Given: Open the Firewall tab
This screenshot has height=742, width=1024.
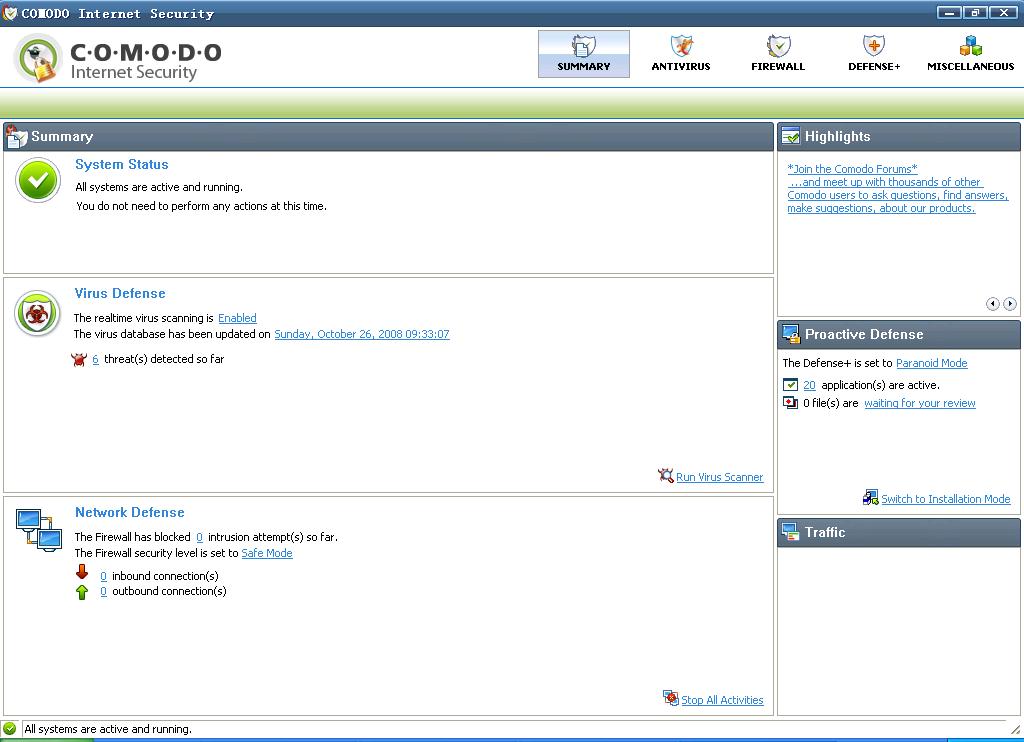Looking at the screenshot, I should (778, 54).
